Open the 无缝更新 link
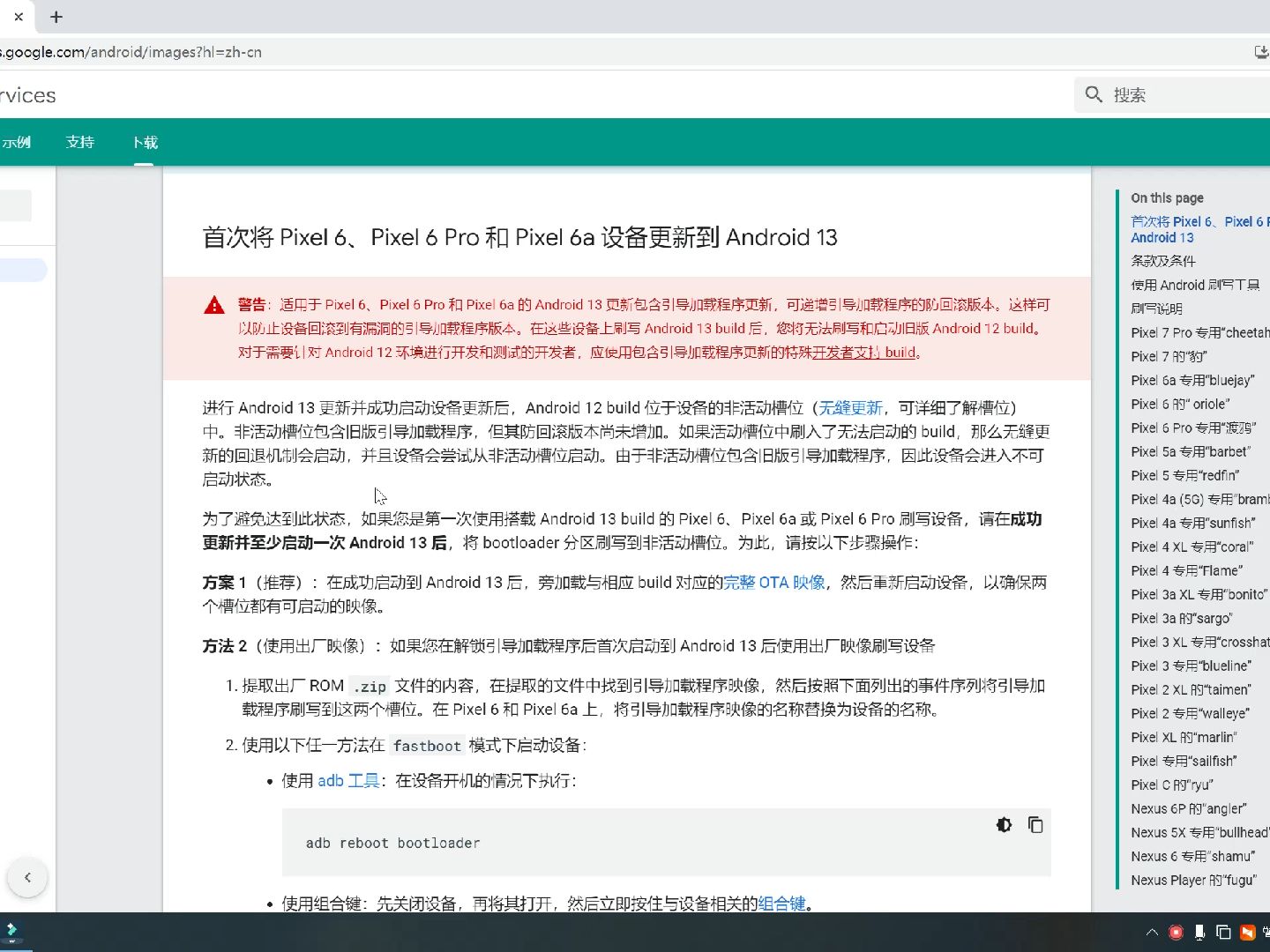 [850, 407]
